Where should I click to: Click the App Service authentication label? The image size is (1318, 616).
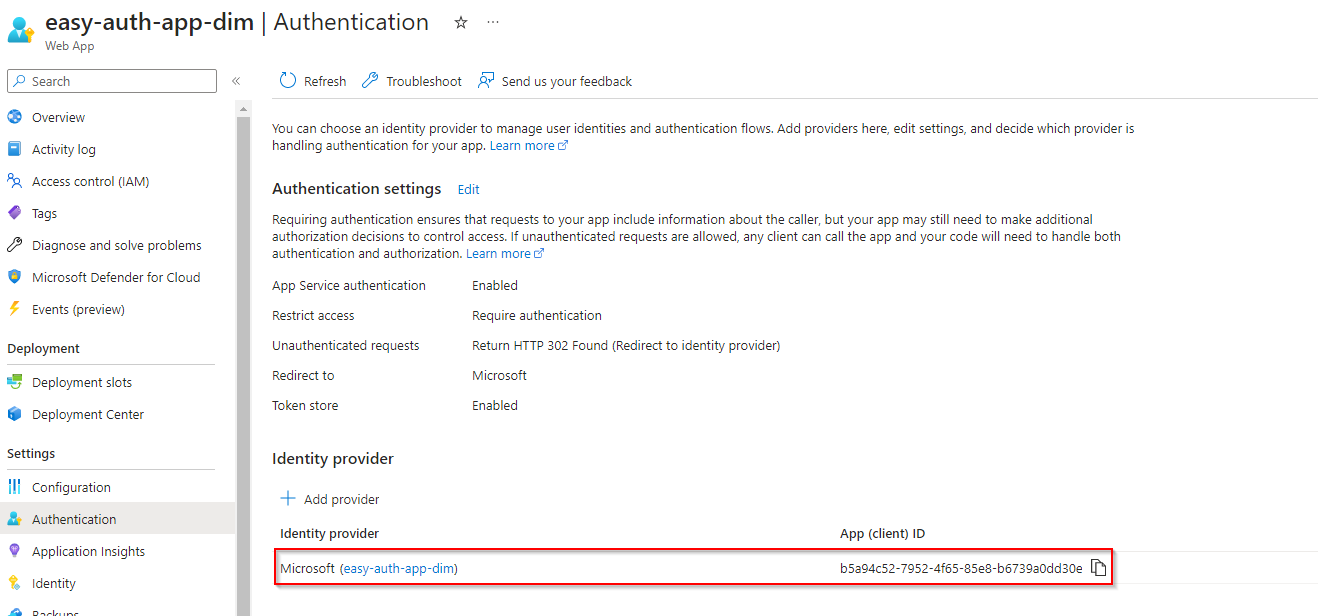click(349, 285)
